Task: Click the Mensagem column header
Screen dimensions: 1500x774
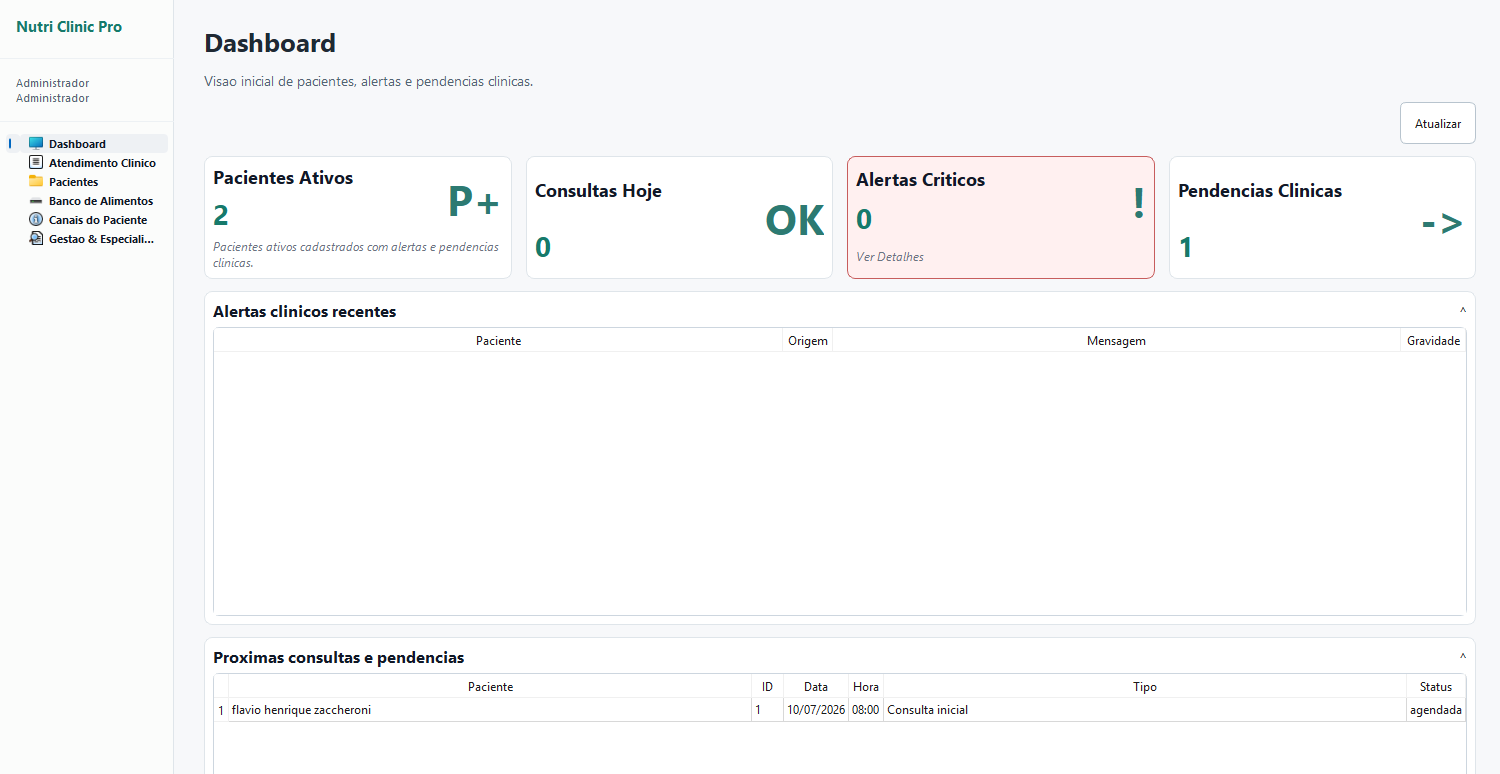Action: tap(1116, 341)
